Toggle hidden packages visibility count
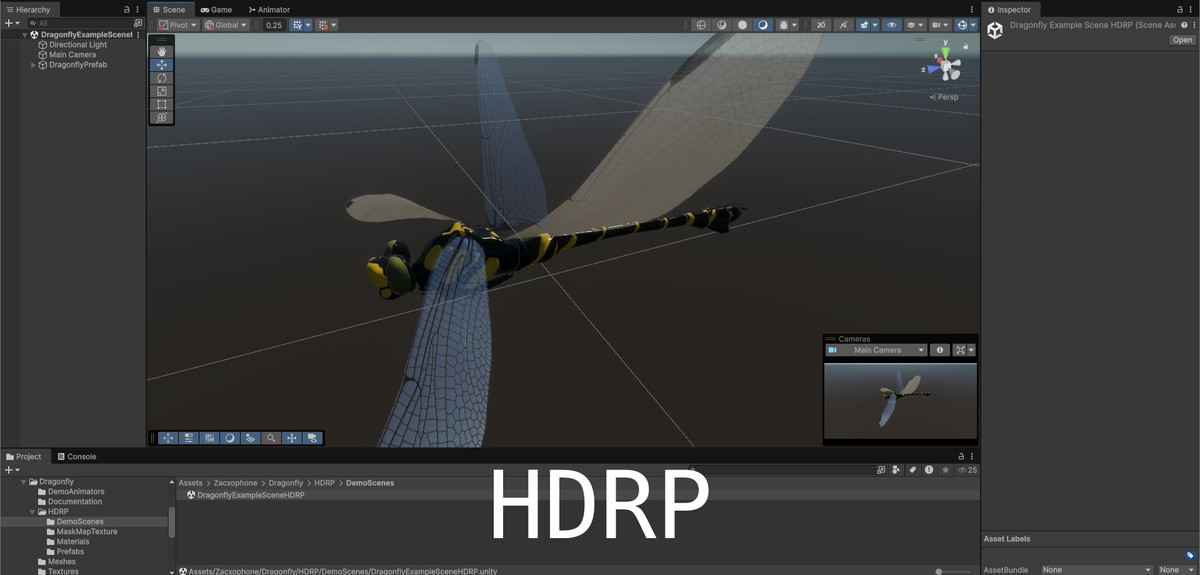Screen dimensions: 1200x575 (967, 470)
